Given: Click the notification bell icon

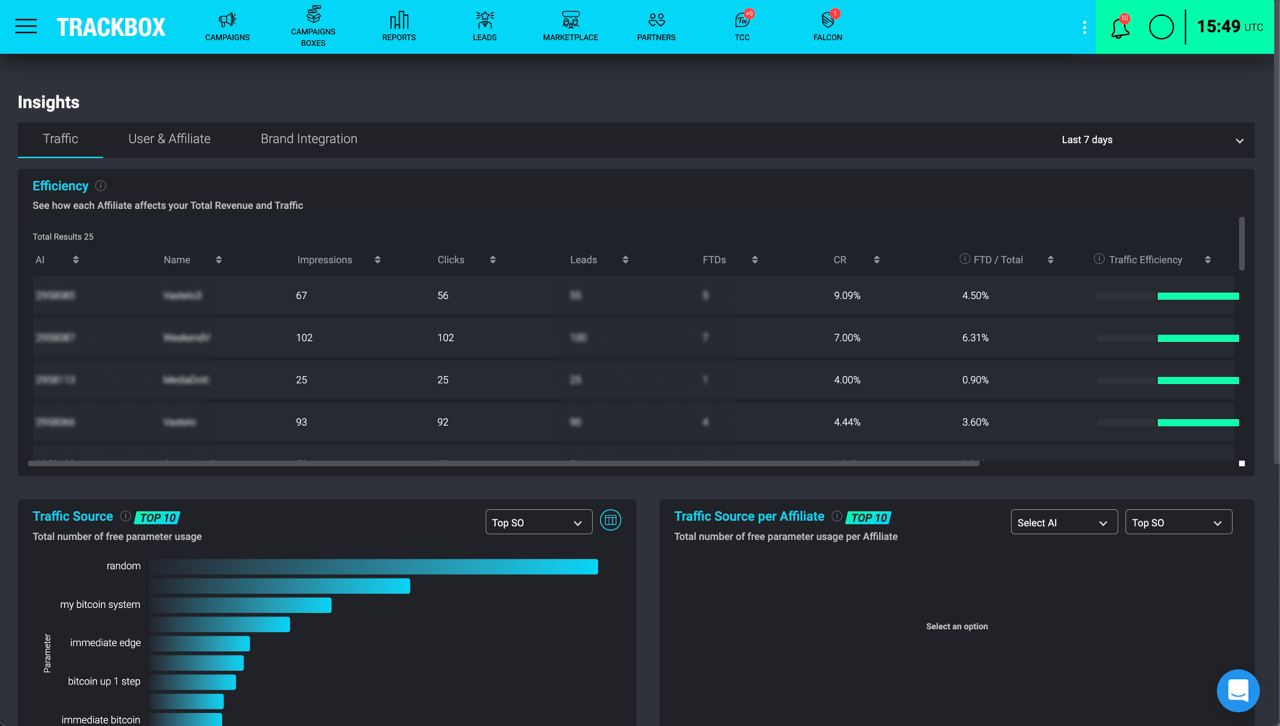Looking at the screenshot, I should (x=1120, y=28).
